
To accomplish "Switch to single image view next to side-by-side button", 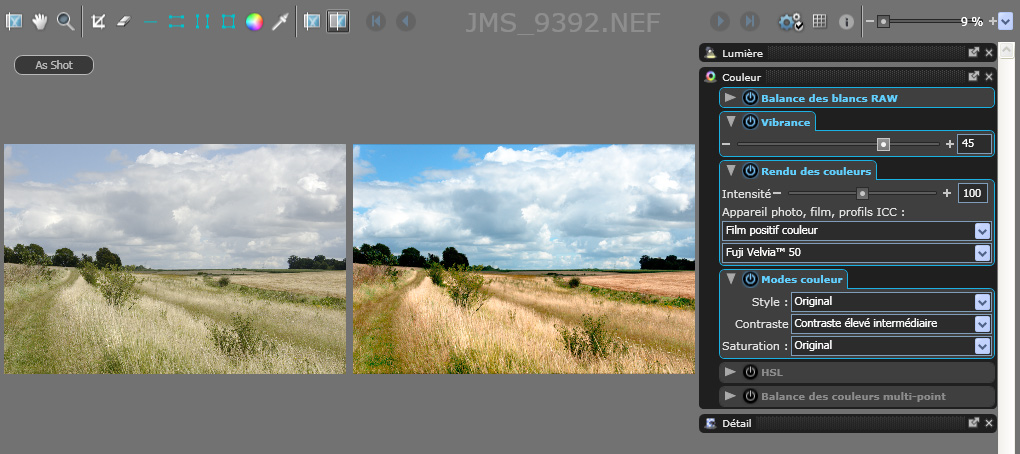I will 312,21.
